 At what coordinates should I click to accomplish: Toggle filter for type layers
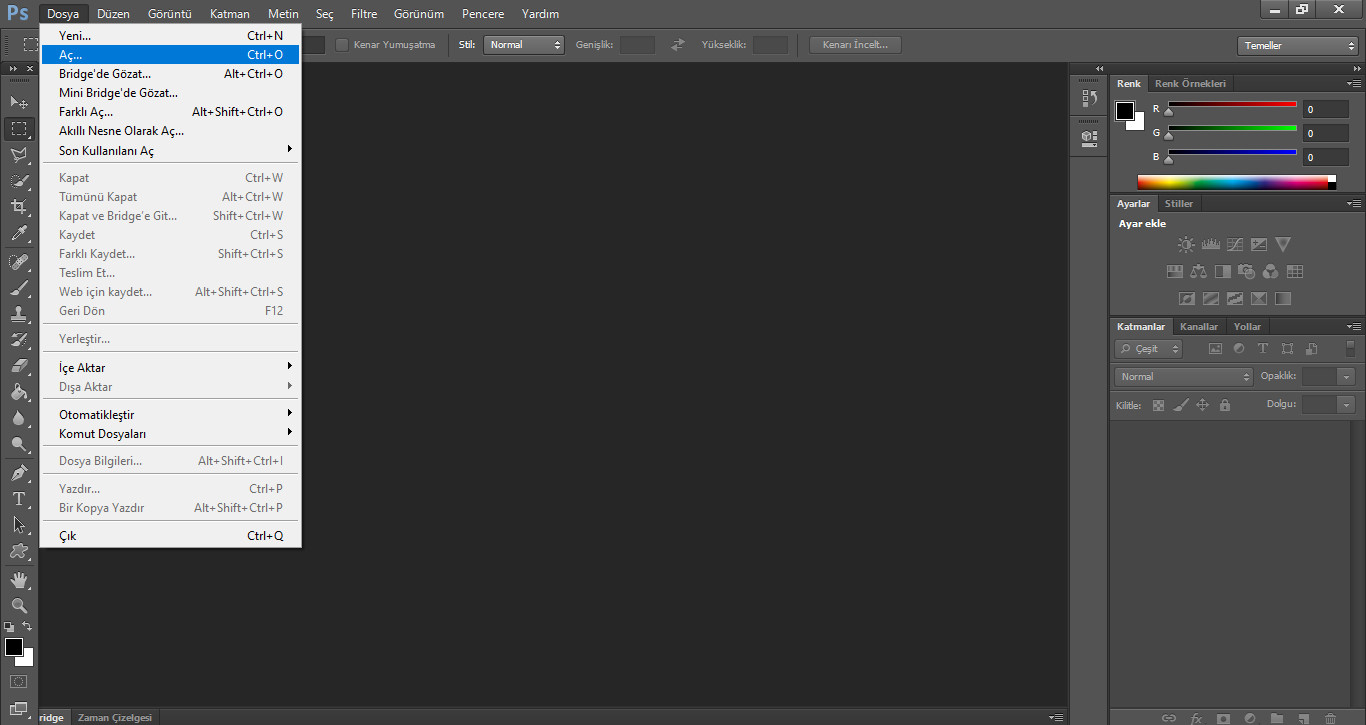click(1263, 349)
